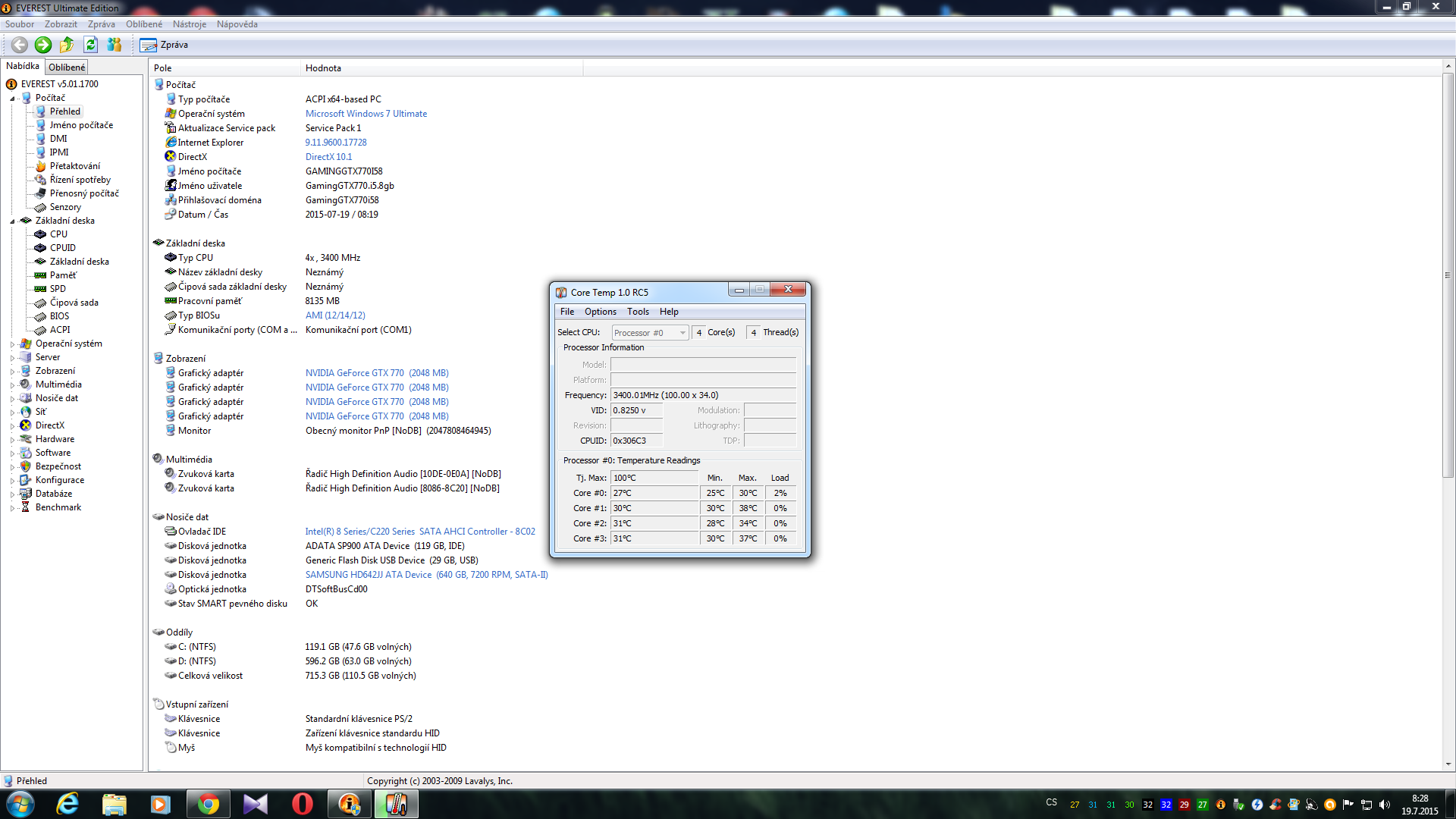The height and width of the screenshot is (819, 1456).
Task: Click the Frequency field in Core Temp
Action: 703,395
